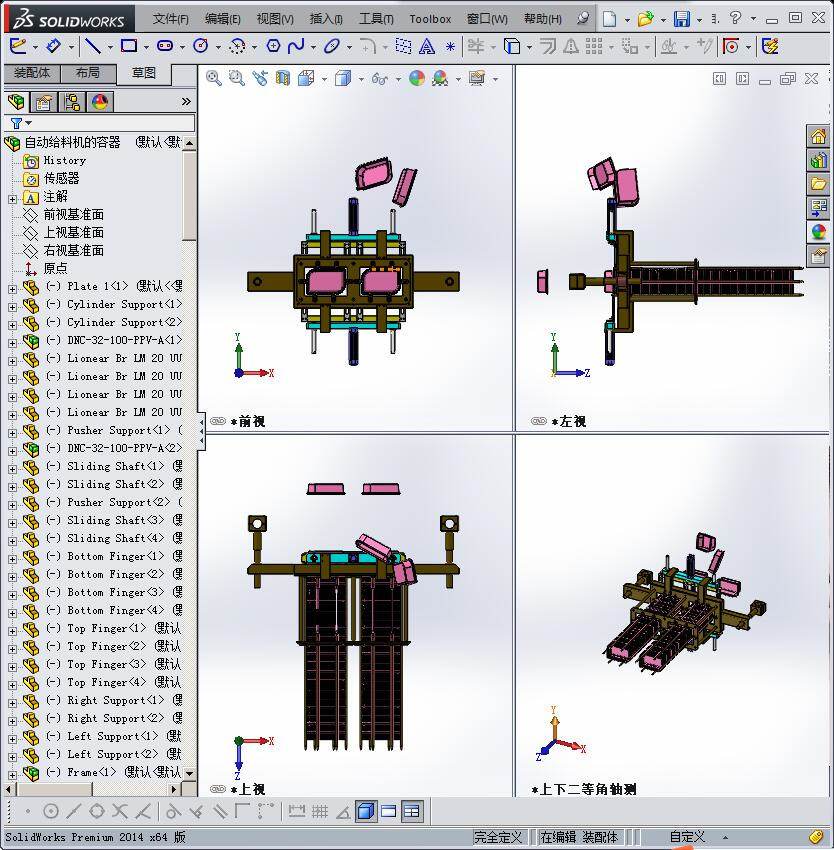Expand the 注解 annotations folder
The image size is (834, 850).
[12, 199]
